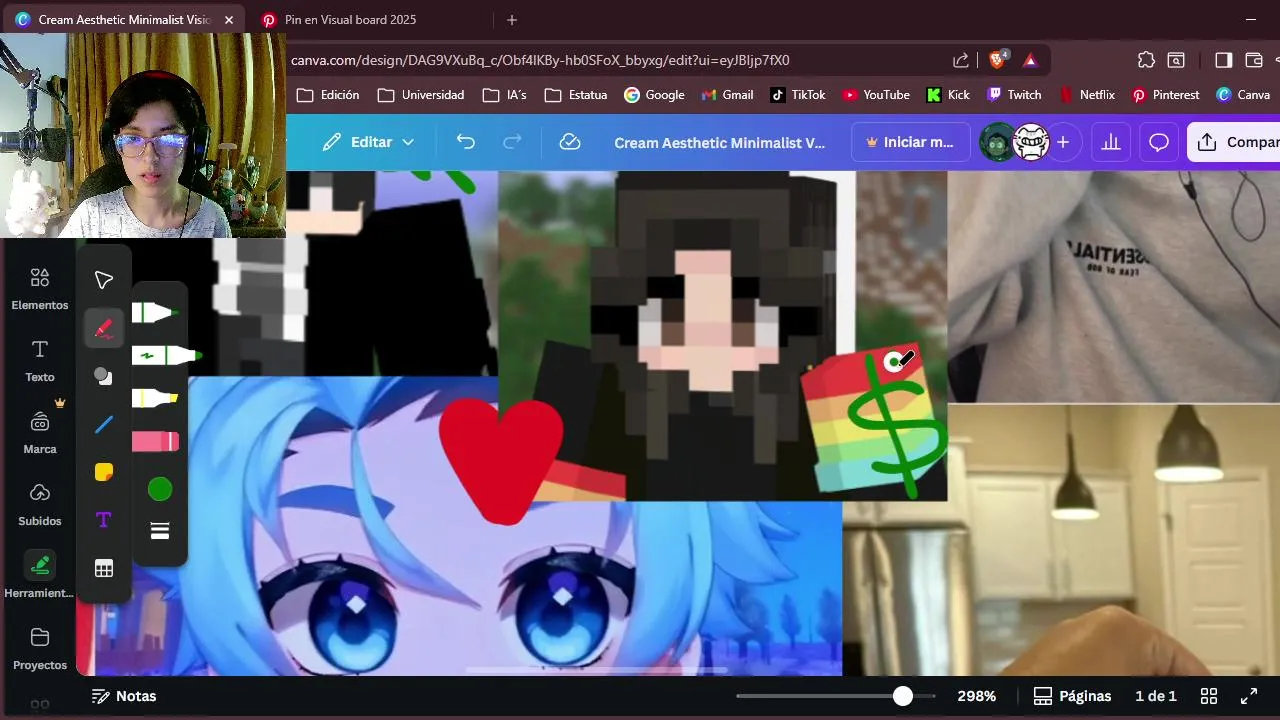1280x720 pixels.
Task: Open the Proyectos sidebar panel
Action: [x=40, y=649]
